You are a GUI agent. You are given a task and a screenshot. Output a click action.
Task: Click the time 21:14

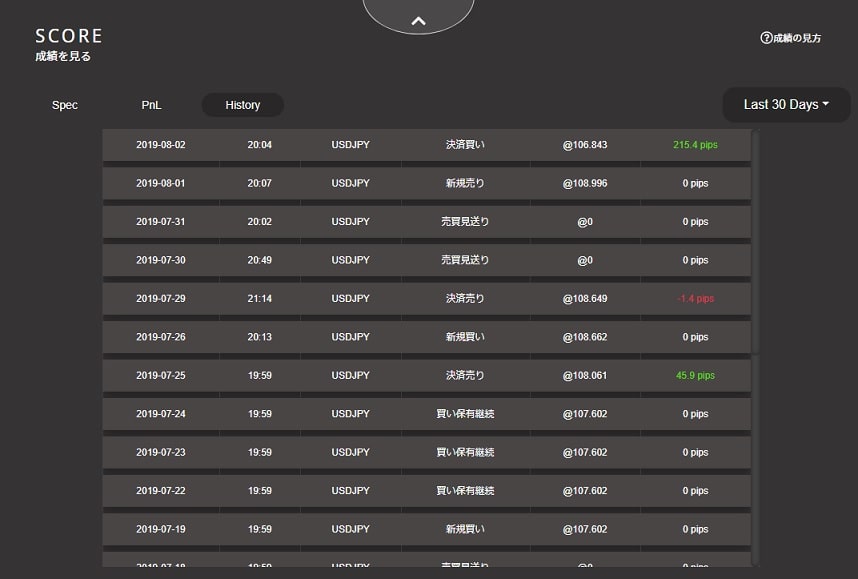coord(259,299)
